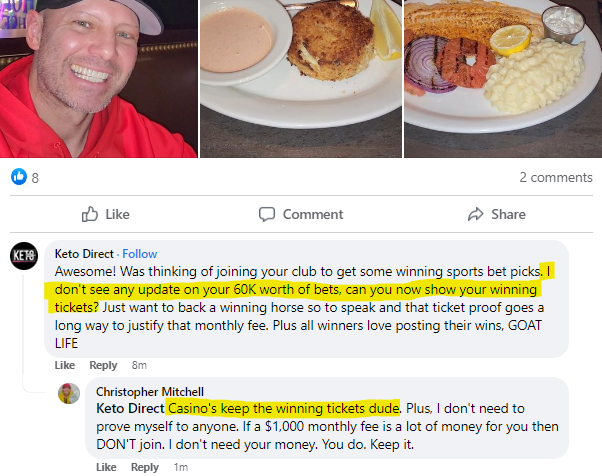Click the blue thumbs-up reaction icon
602x476 pixels.
(19, 177)
